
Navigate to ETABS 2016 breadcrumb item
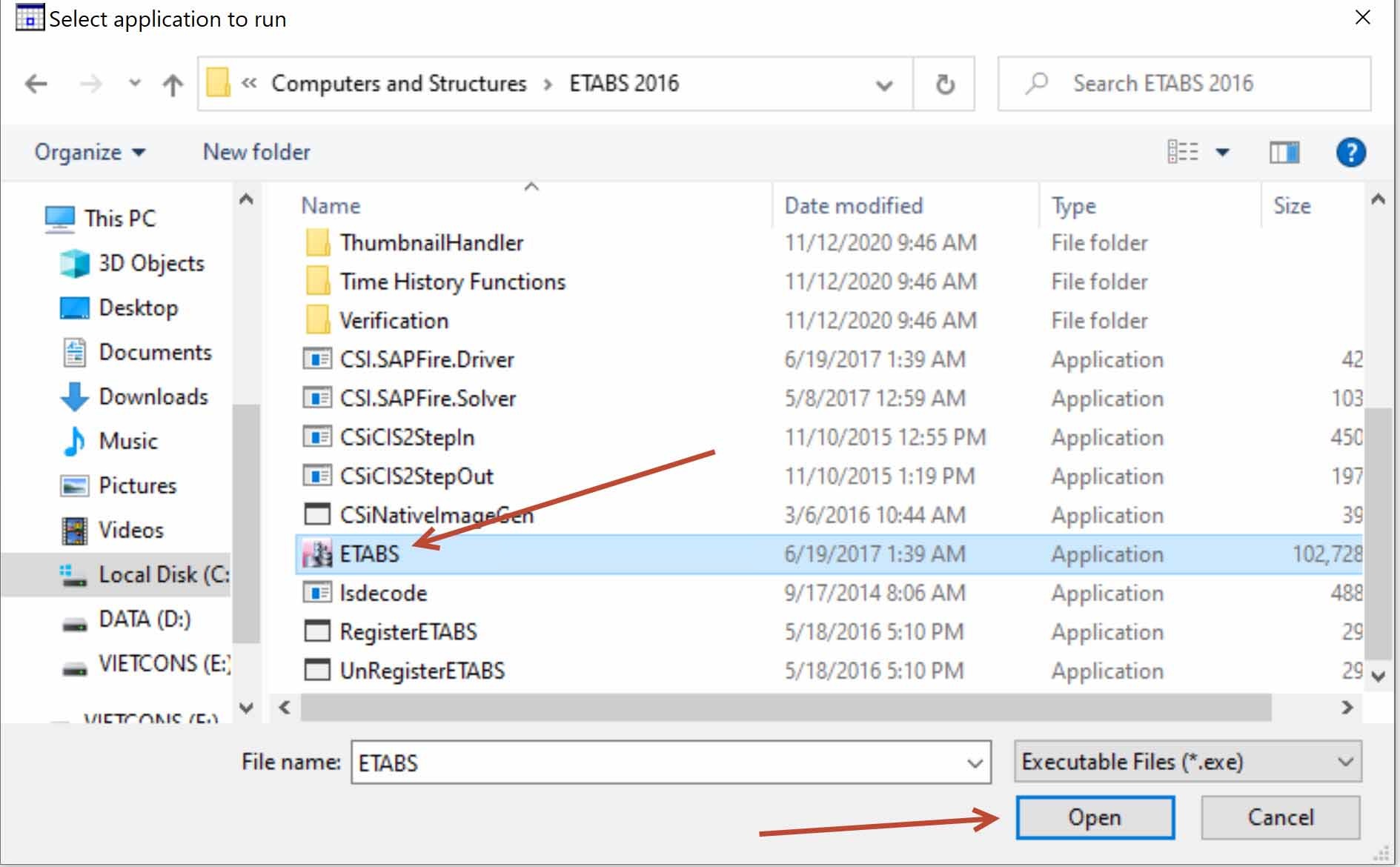tap(625, 83)
